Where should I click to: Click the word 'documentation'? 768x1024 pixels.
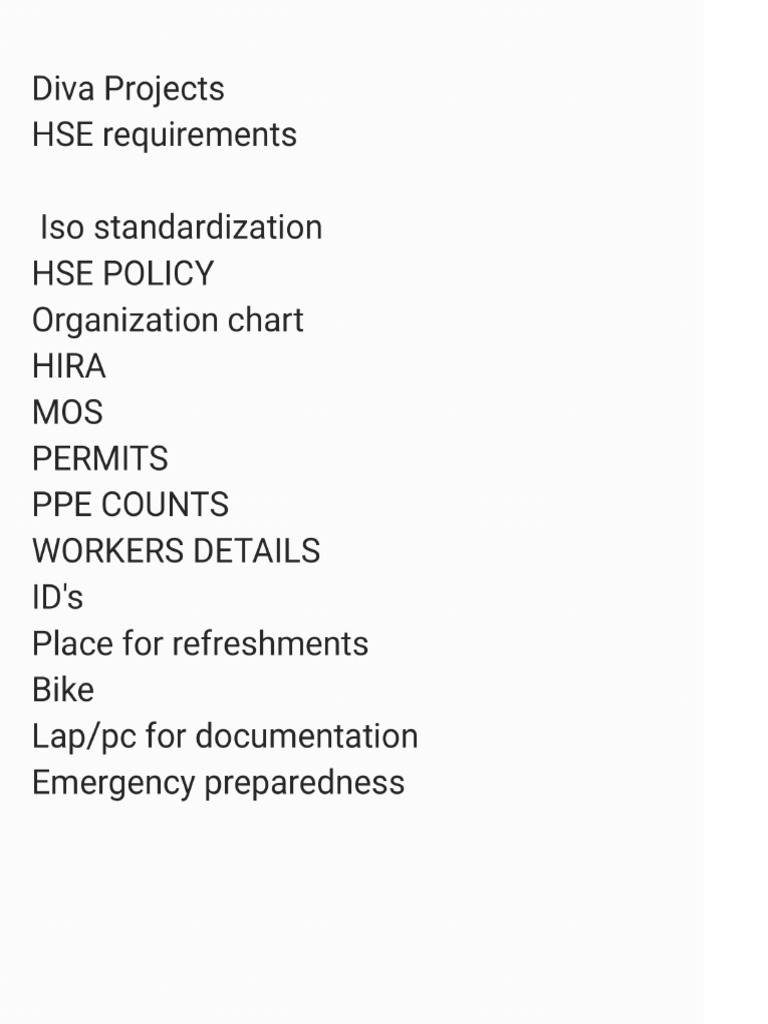click(x=306, y=736)
